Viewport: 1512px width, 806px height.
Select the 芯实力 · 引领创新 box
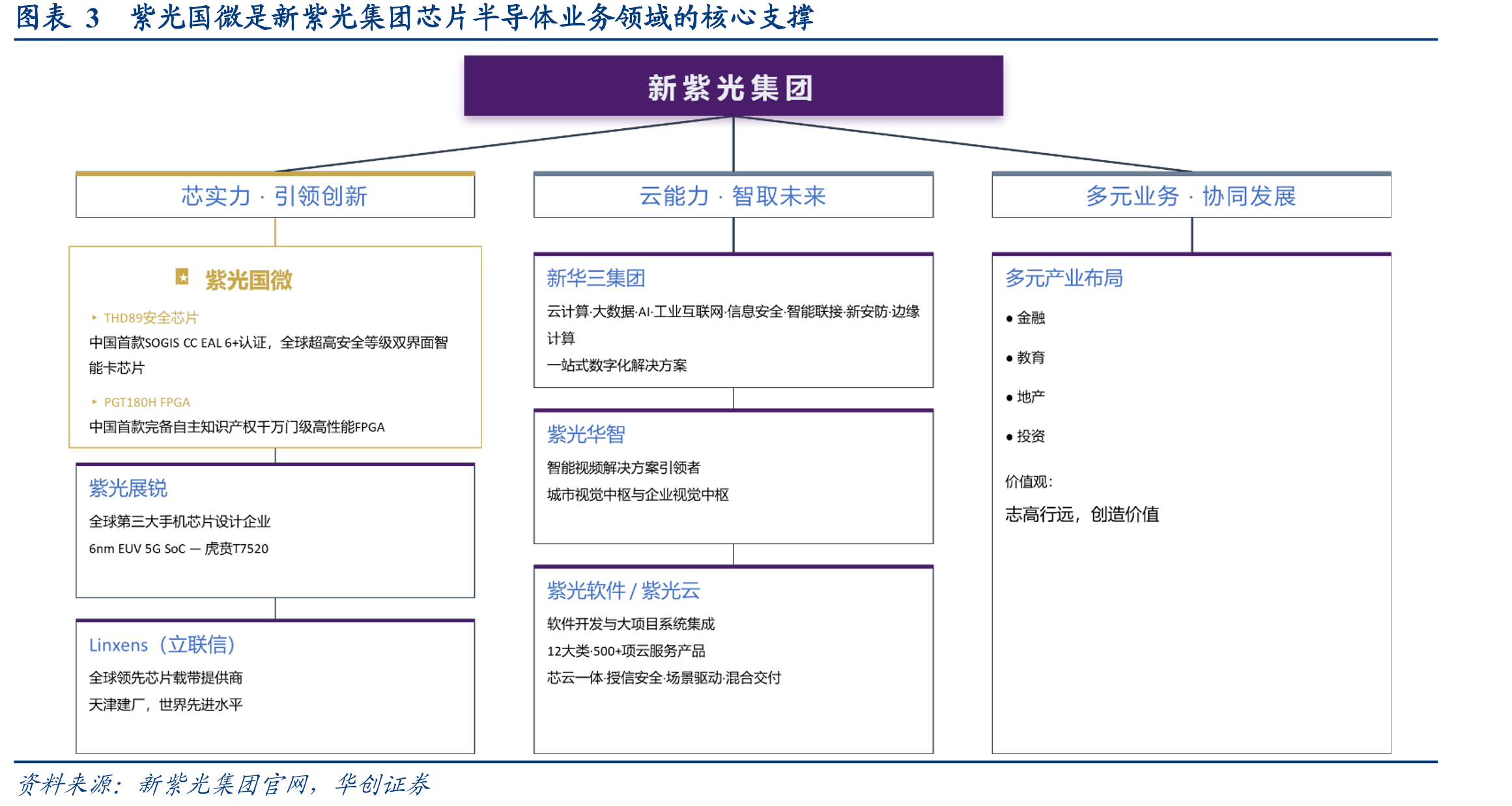click(x=275, y=195)
